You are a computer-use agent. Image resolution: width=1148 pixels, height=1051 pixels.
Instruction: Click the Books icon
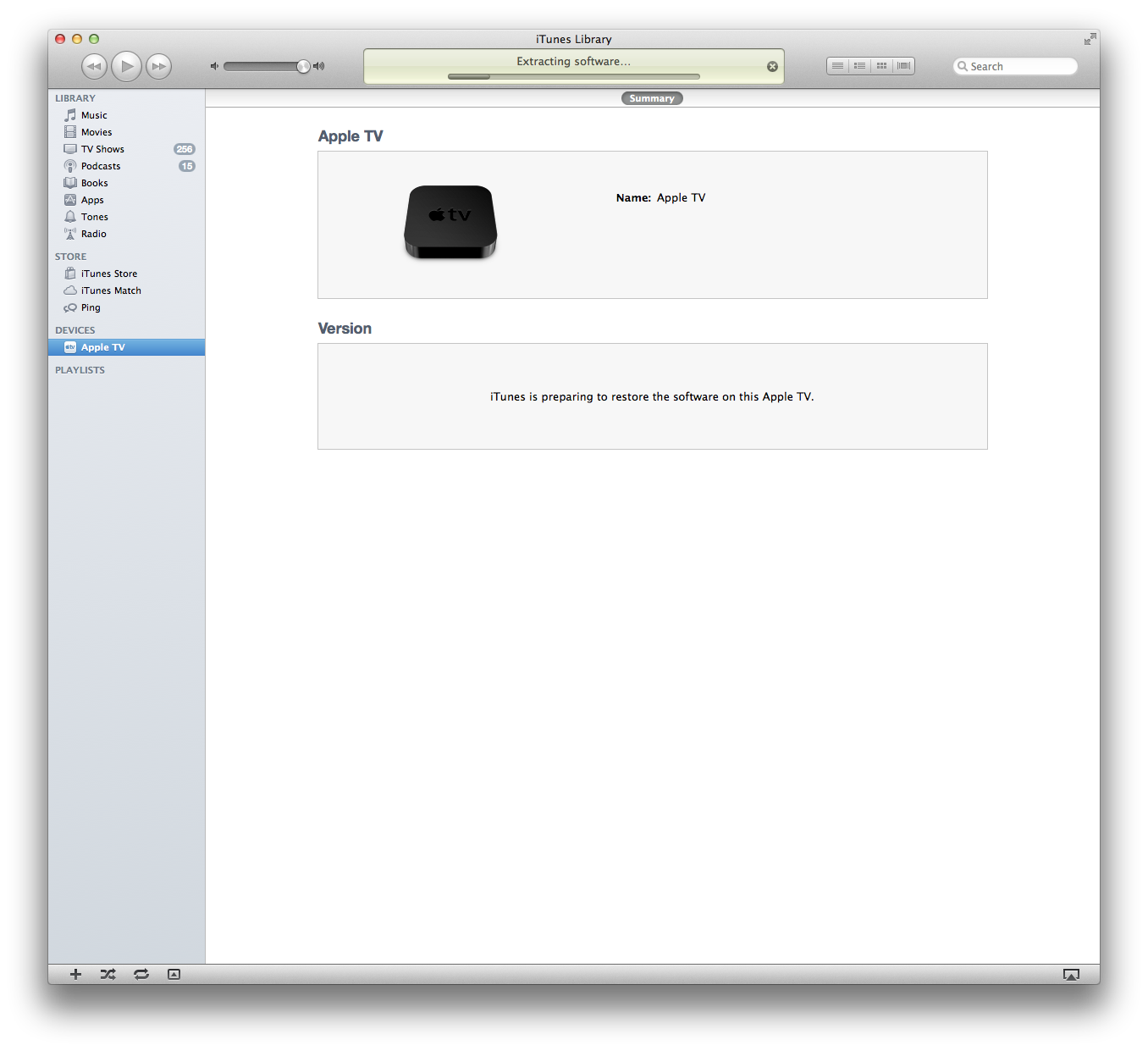(70, 183)
